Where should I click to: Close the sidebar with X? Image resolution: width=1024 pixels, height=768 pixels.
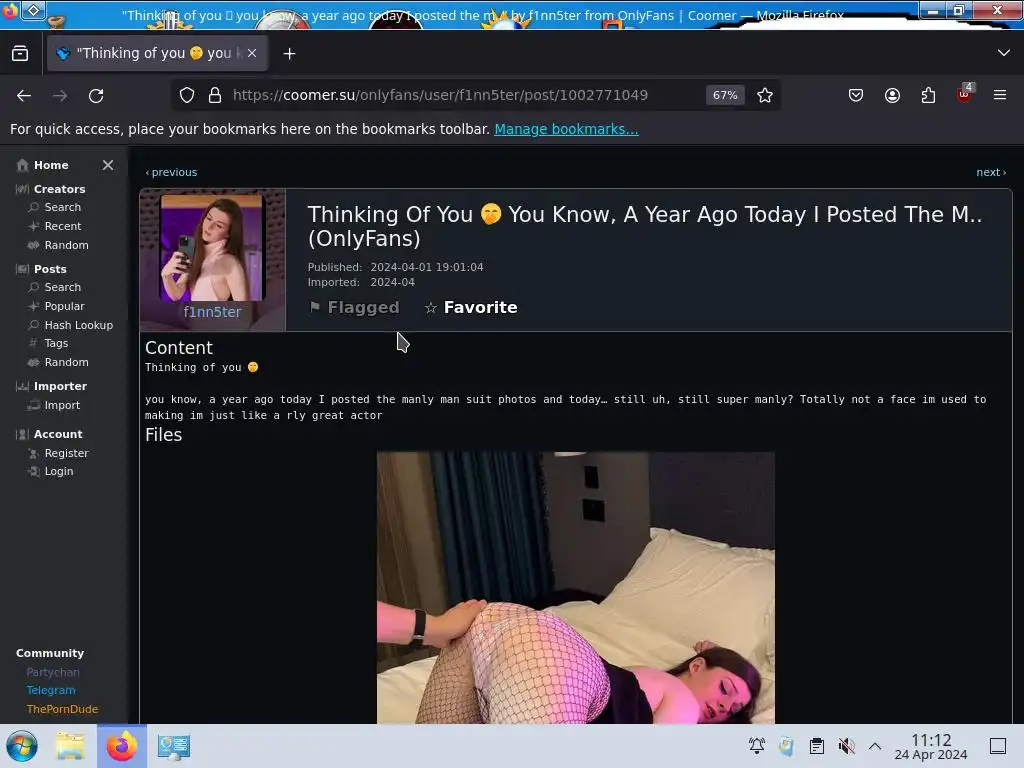108,165
